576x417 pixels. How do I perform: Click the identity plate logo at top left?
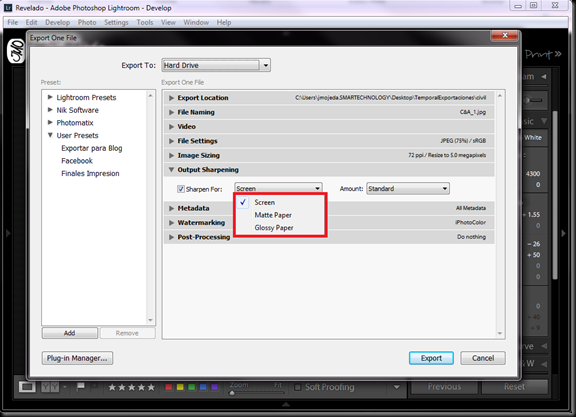click(16, 51)
